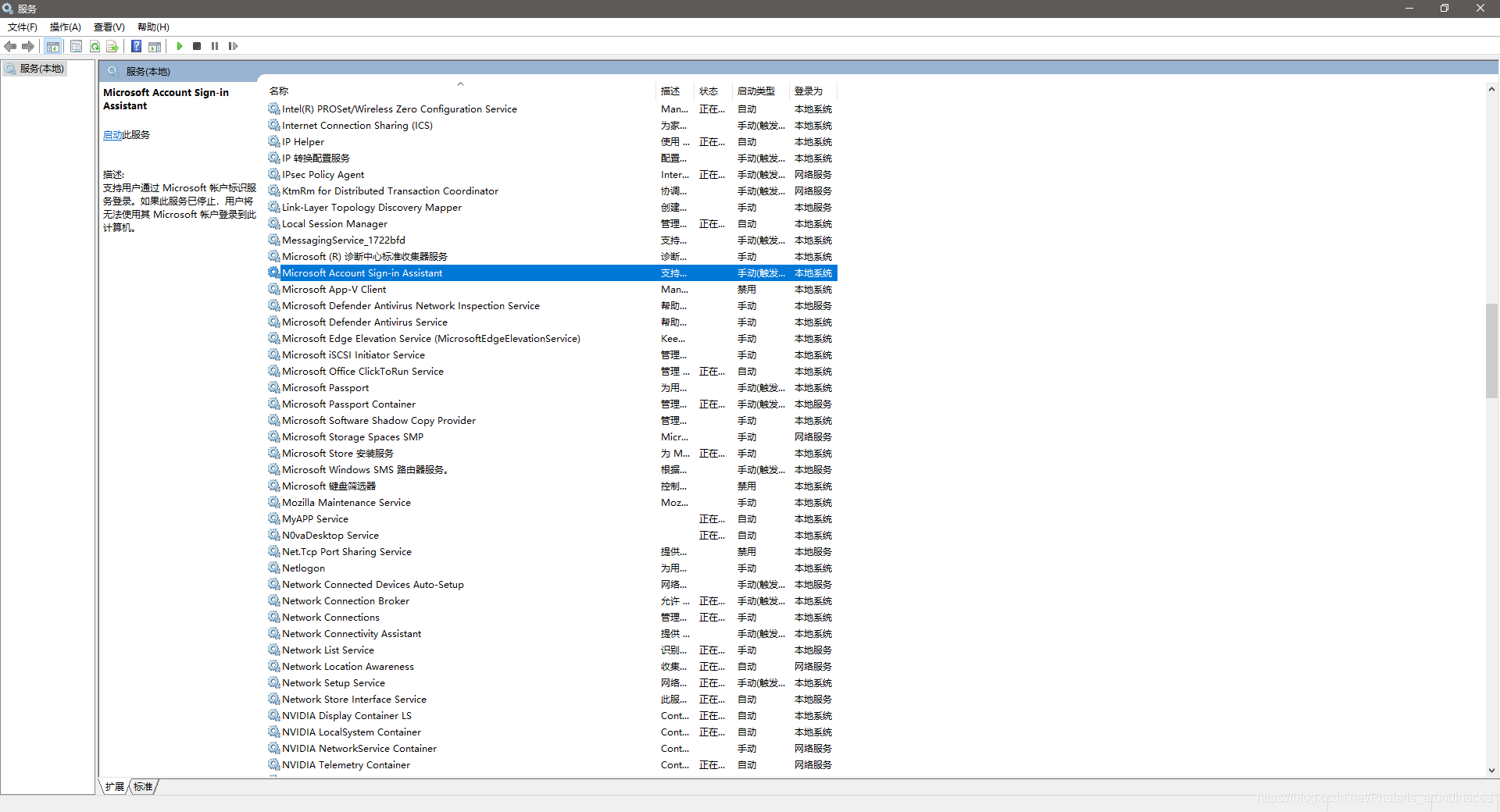
Task: Select Microsoft Edge Elevation Service row
Action: pos(552,339)
